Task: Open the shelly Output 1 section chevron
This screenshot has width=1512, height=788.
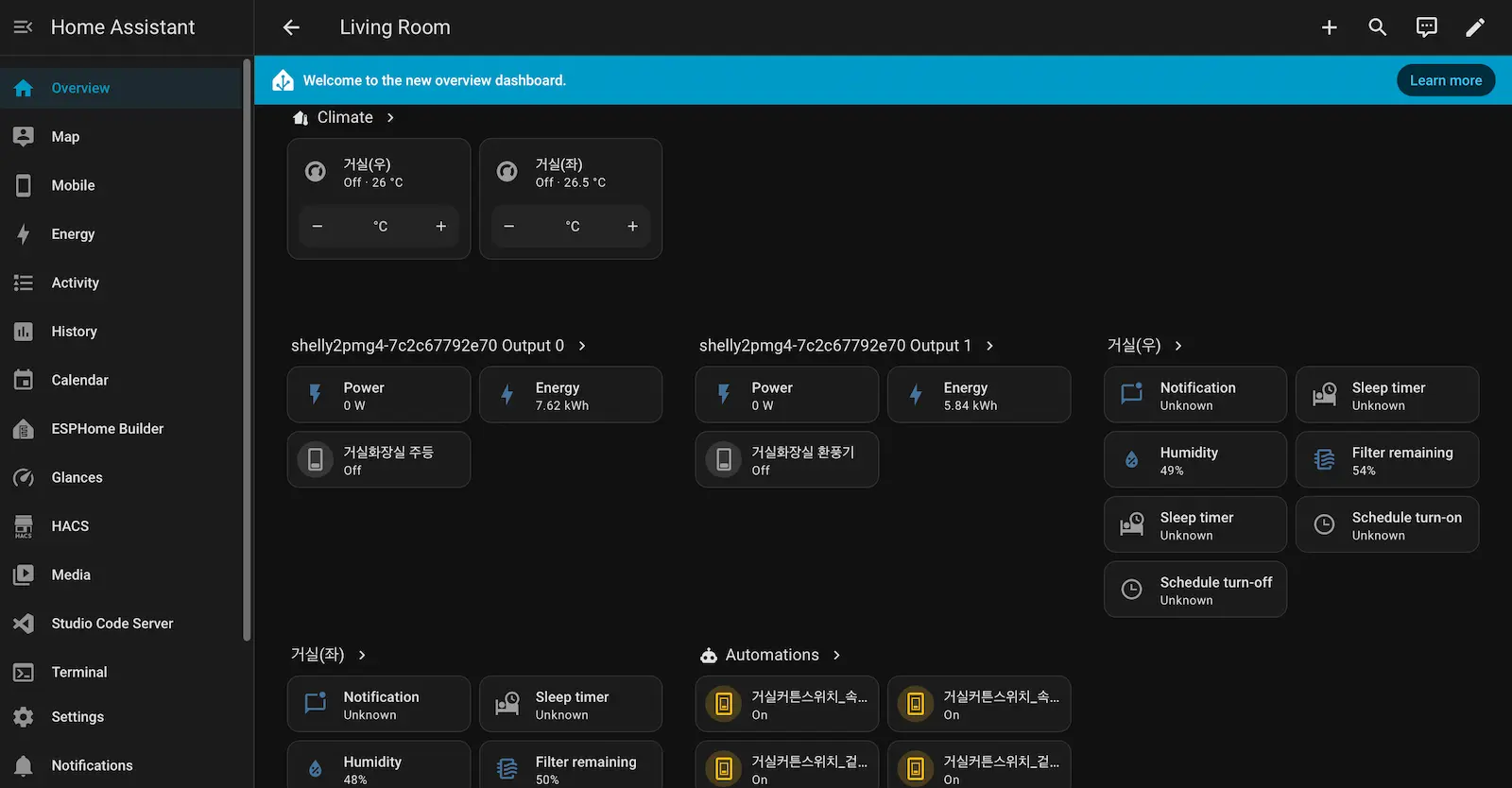Action: coord(989,346)
